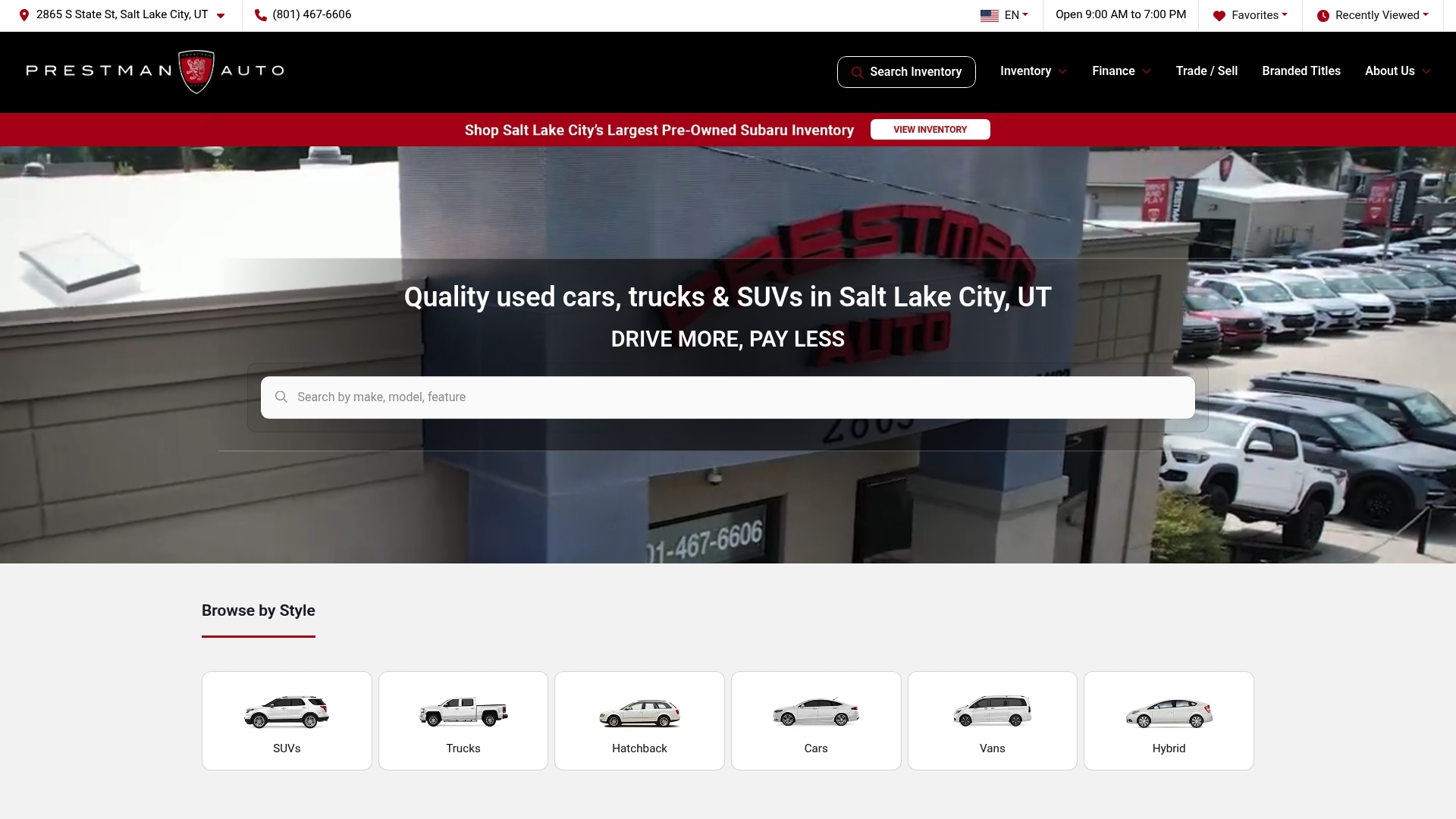Click the DRIVE MORE, PAY LESS tagline
This screenshot has width=1456, height=819.
click(x=728, y=340)
